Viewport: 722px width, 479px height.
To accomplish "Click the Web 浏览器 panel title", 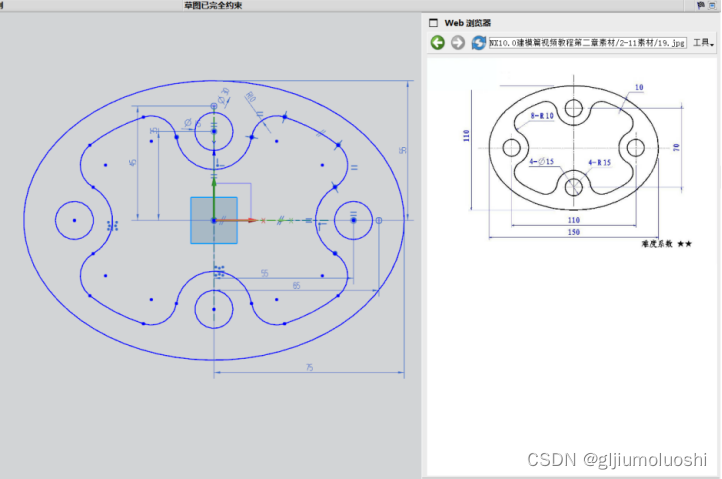I will point(468,23).
